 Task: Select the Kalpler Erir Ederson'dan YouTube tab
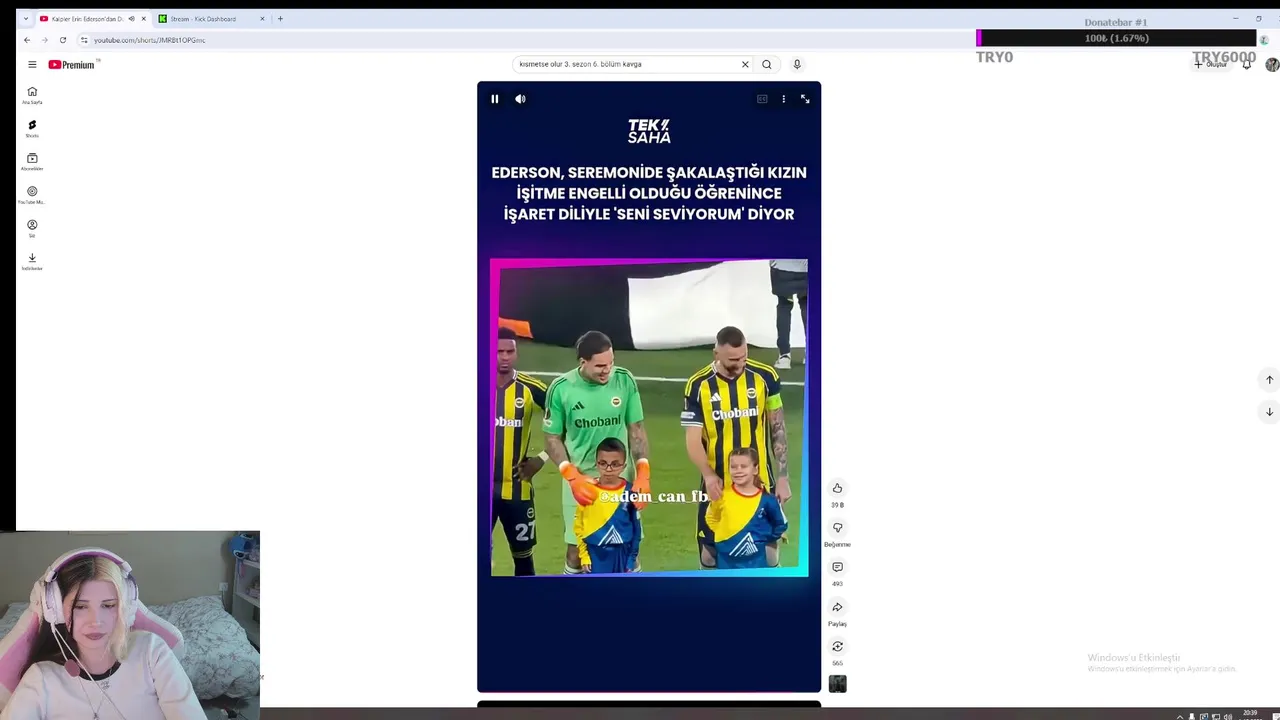tap(94, 19)
